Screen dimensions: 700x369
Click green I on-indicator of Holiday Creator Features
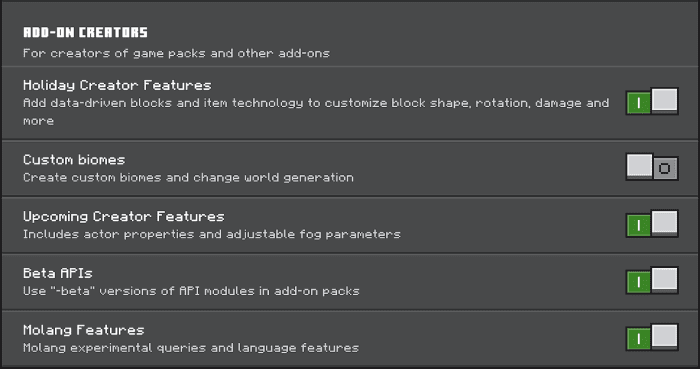(x=638, y=104)
